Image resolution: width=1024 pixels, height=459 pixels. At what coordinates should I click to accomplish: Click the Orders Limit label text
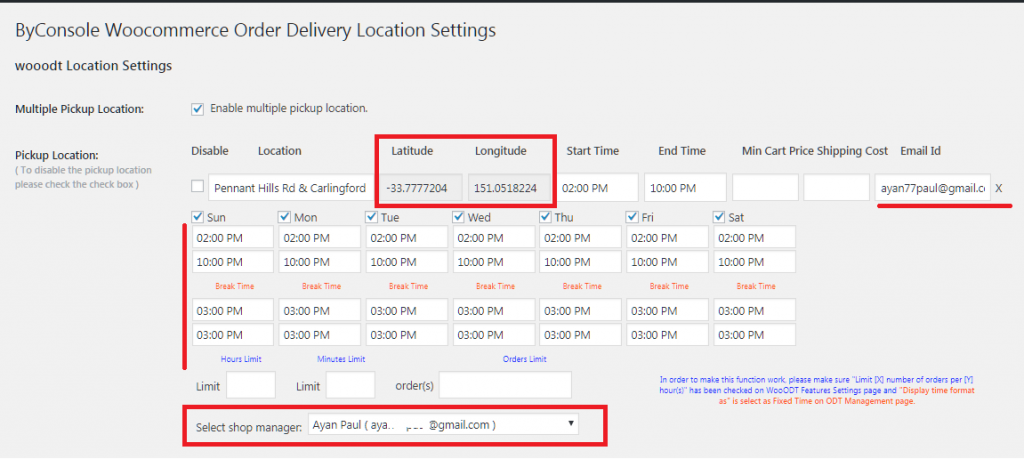524,359
